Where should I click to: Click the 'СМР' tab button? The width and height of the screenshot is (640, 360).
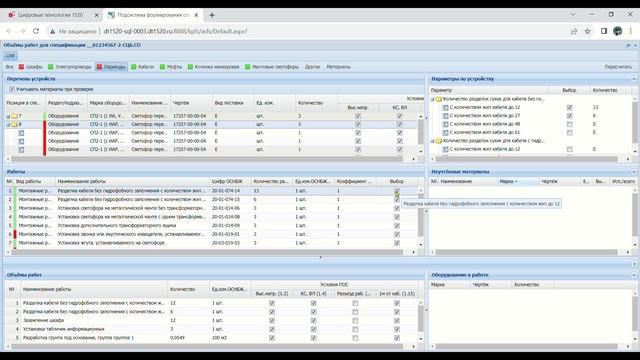pos(10,56)
